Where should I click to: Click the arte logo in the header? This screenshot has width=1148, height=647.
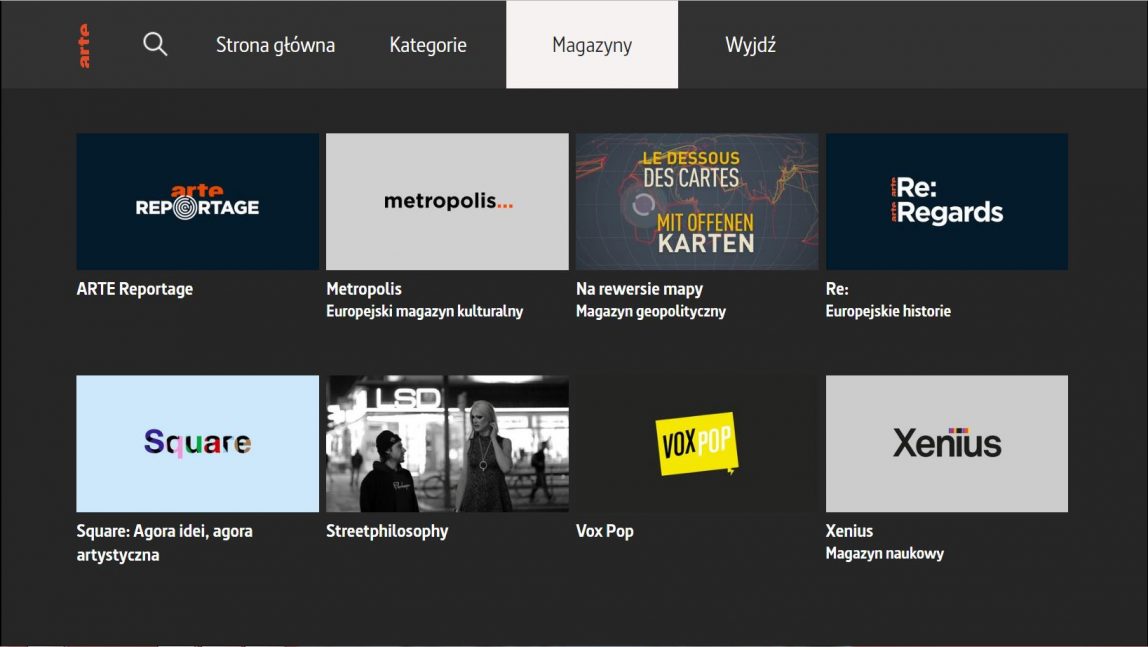tap(84, 45)
